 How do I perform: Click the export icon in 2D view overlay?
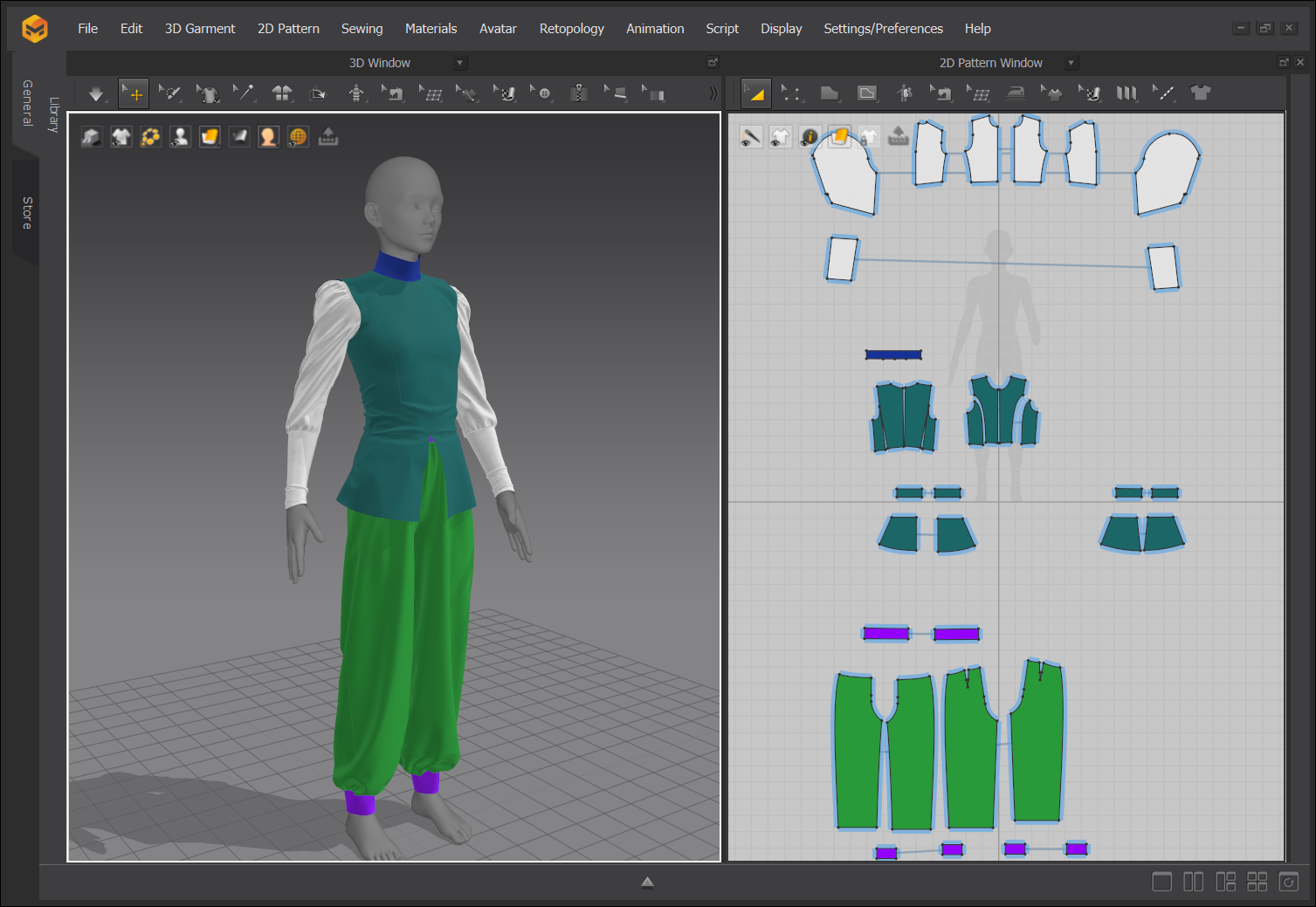point(899,136)
